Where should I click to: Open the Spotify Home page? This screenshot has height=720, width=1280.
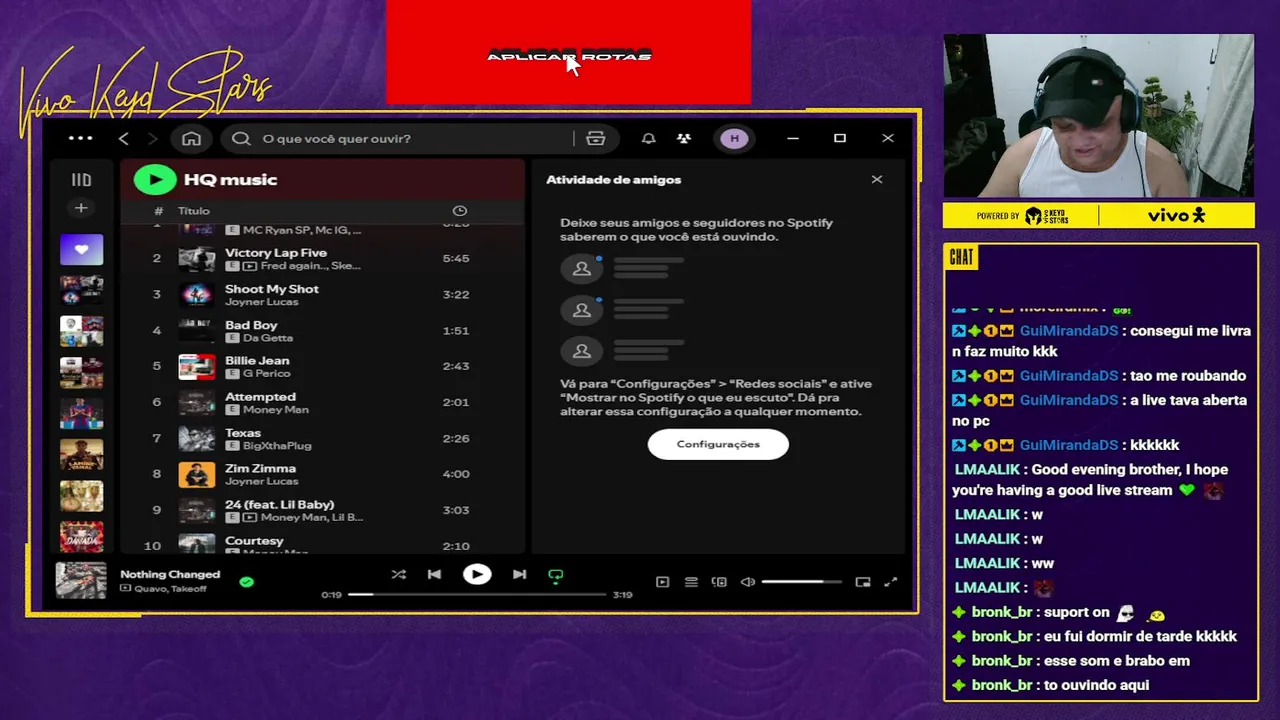tap(191, 138)
